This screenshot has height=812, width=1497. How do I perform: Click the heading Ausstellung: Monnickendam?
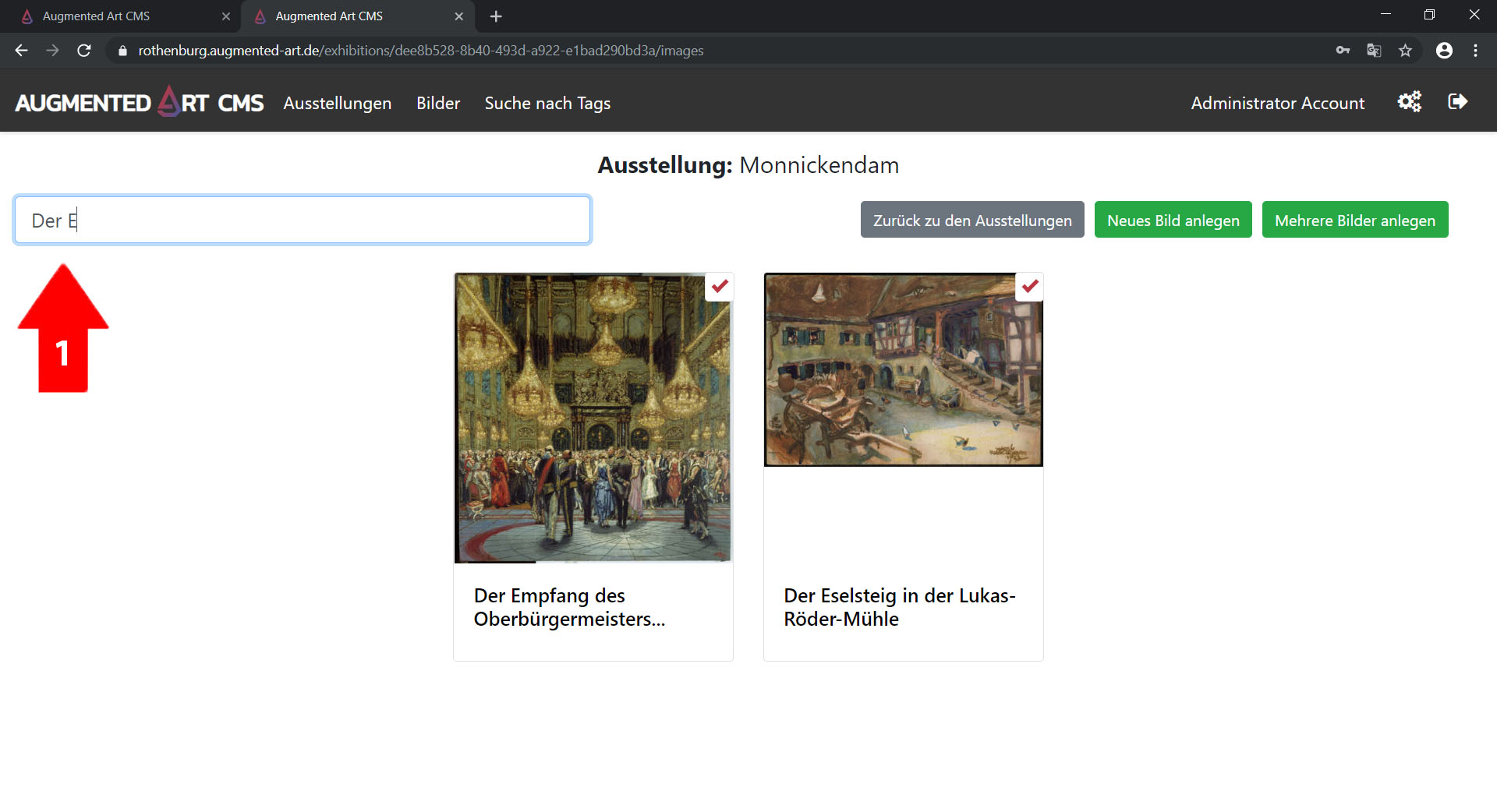[x=748, y=165]
